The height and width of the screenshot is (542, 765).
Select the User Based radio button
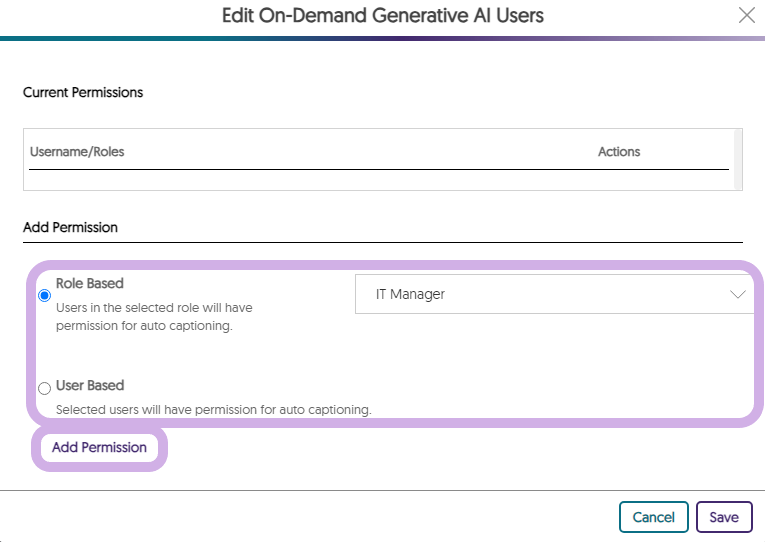44,388
